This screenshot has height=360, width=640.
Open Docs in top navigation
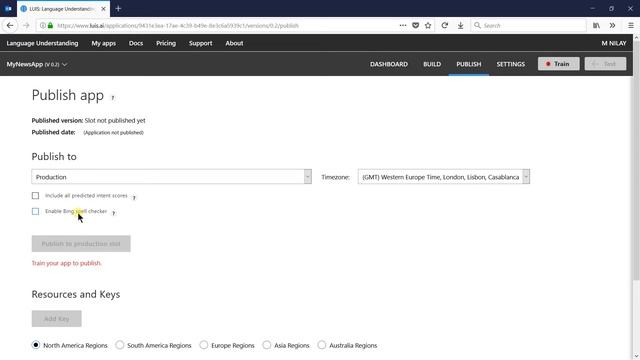point(136,43)
